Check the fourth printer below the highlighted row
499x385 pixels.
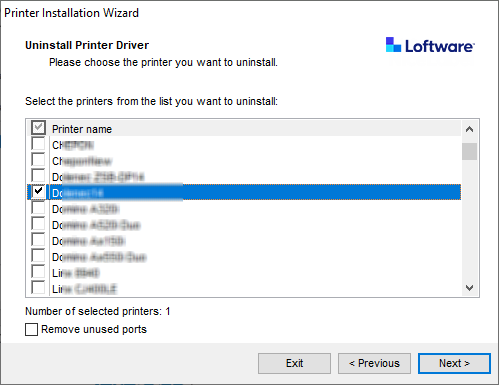click(38, 256)
